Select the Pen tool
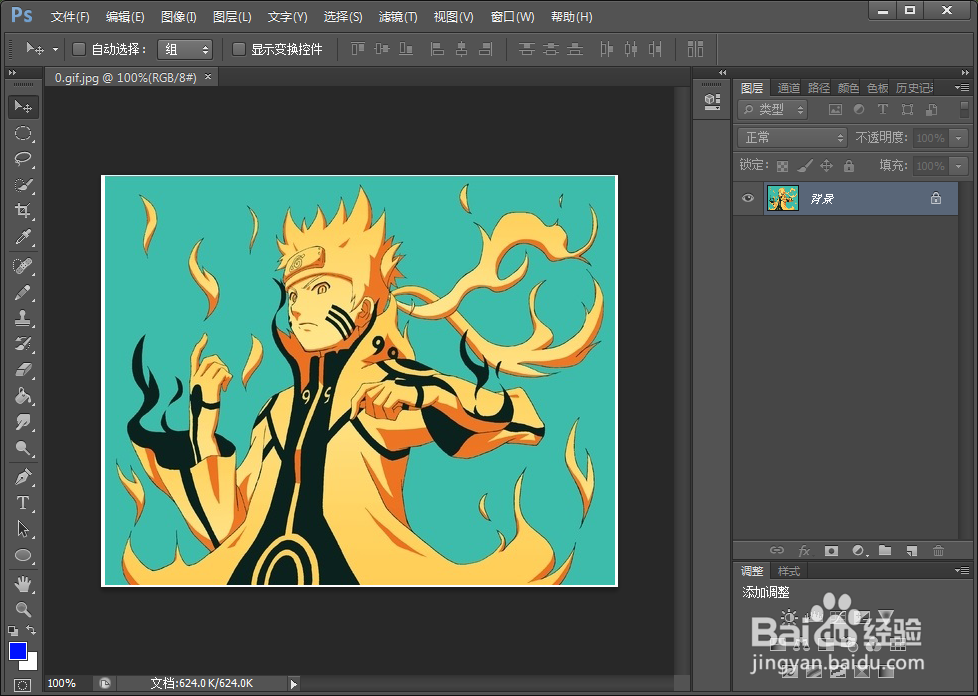Image resolution: width=978 pixels, height=696 pixels. coord(23,478)
